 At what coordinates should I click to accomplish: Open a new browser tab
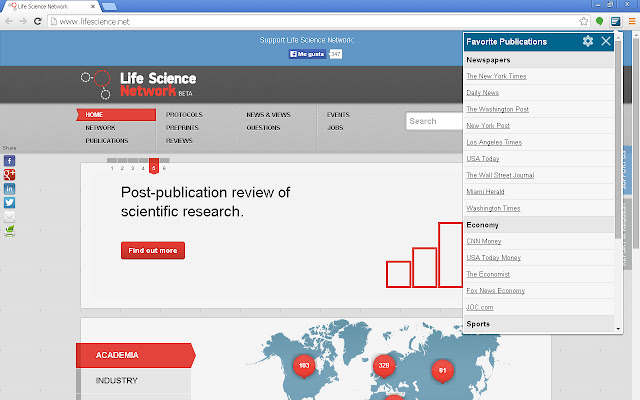pos(109,7)
